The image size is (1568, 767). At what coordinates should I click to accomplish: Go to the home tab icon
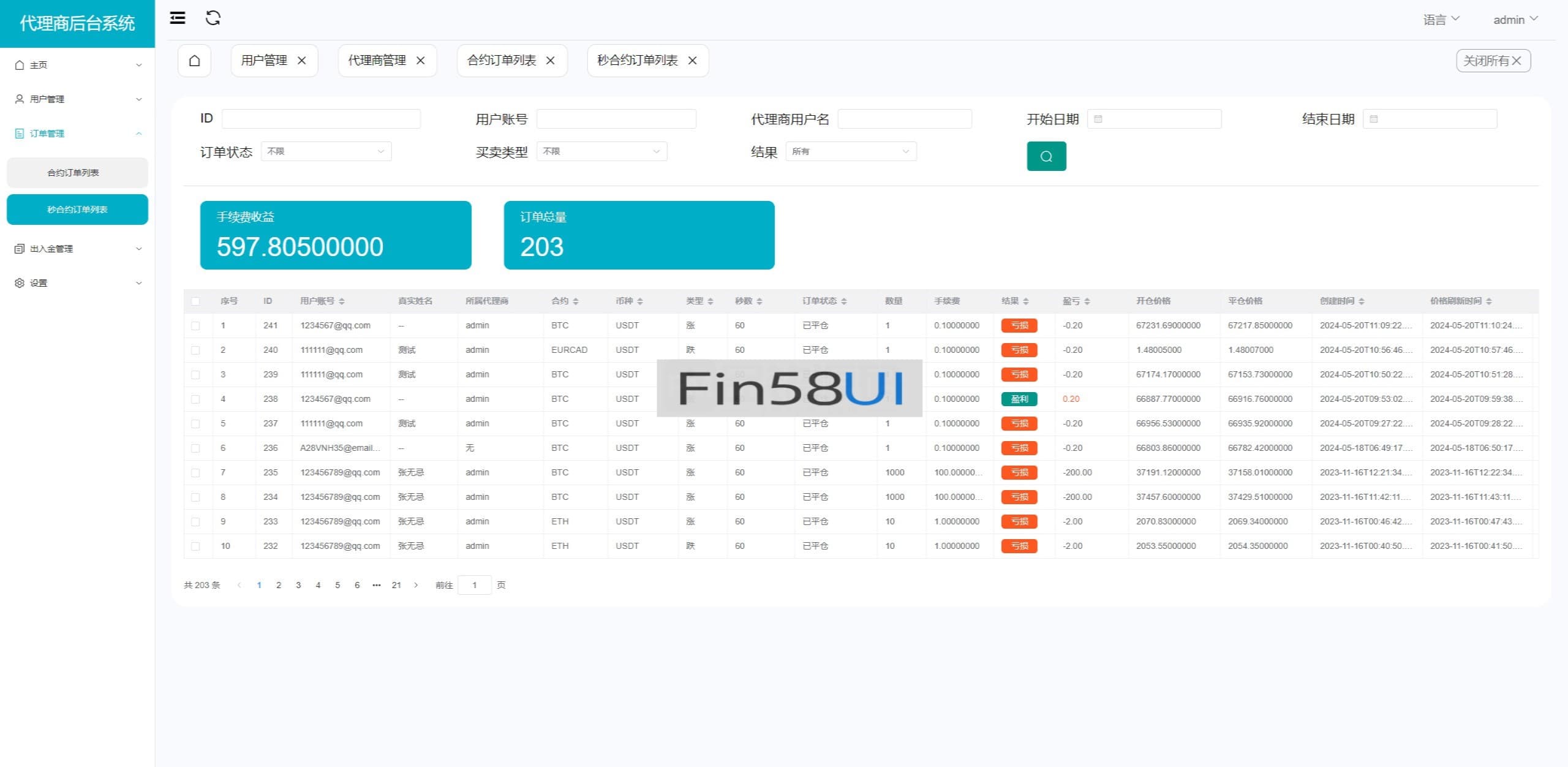(x=194, y=61)
